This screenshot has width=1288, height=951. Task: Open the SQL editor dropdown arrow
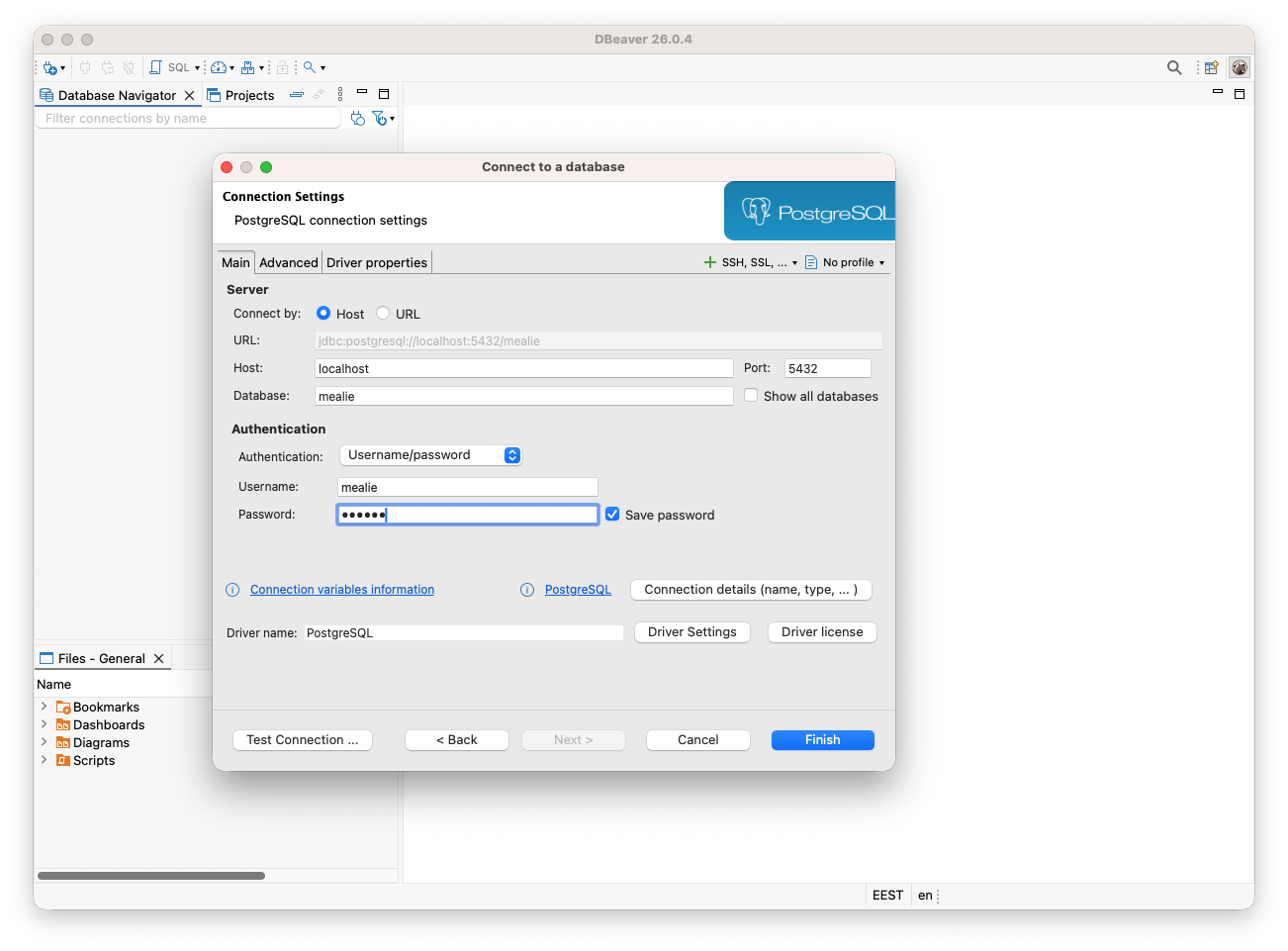point(197,68)
